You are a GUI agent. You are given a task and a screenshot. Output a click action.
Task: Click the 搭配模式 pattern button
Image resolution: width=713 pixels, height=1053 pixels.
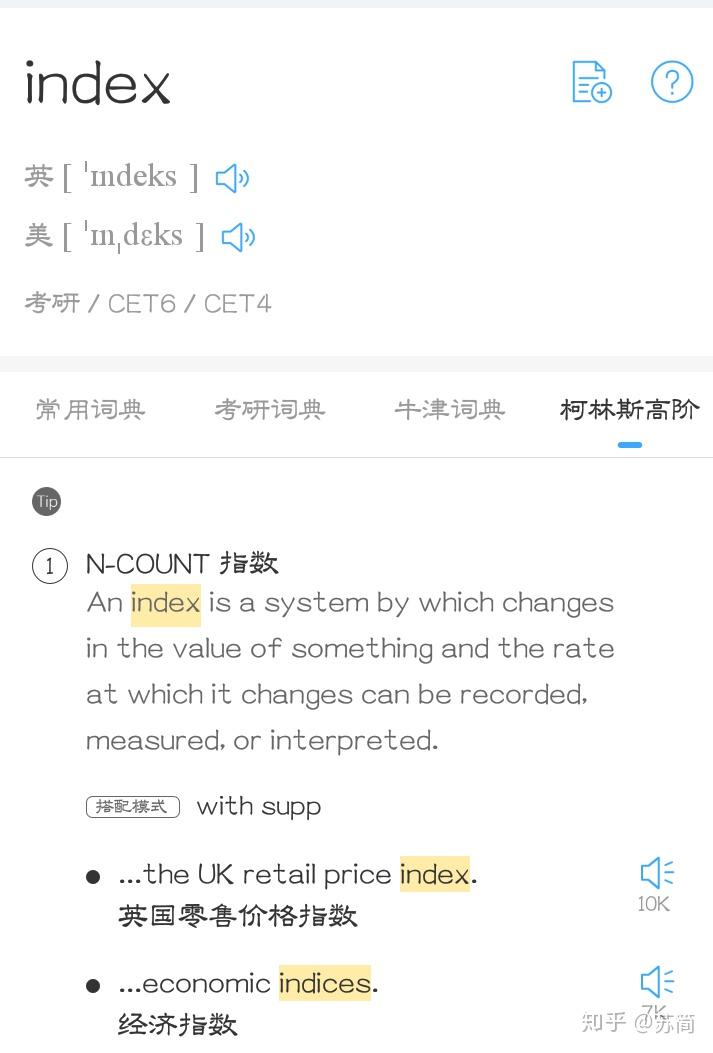[x=132, y=806]
